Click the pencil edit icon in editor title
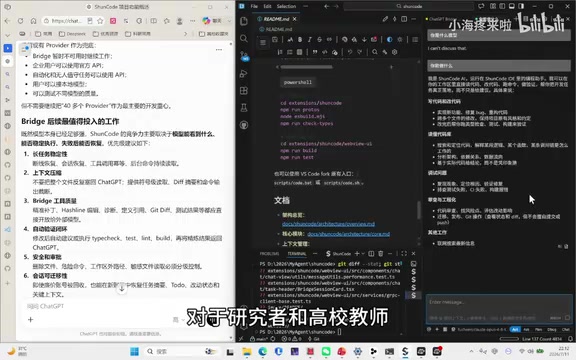This screenshot has height=360, width=576. [385, 19]
